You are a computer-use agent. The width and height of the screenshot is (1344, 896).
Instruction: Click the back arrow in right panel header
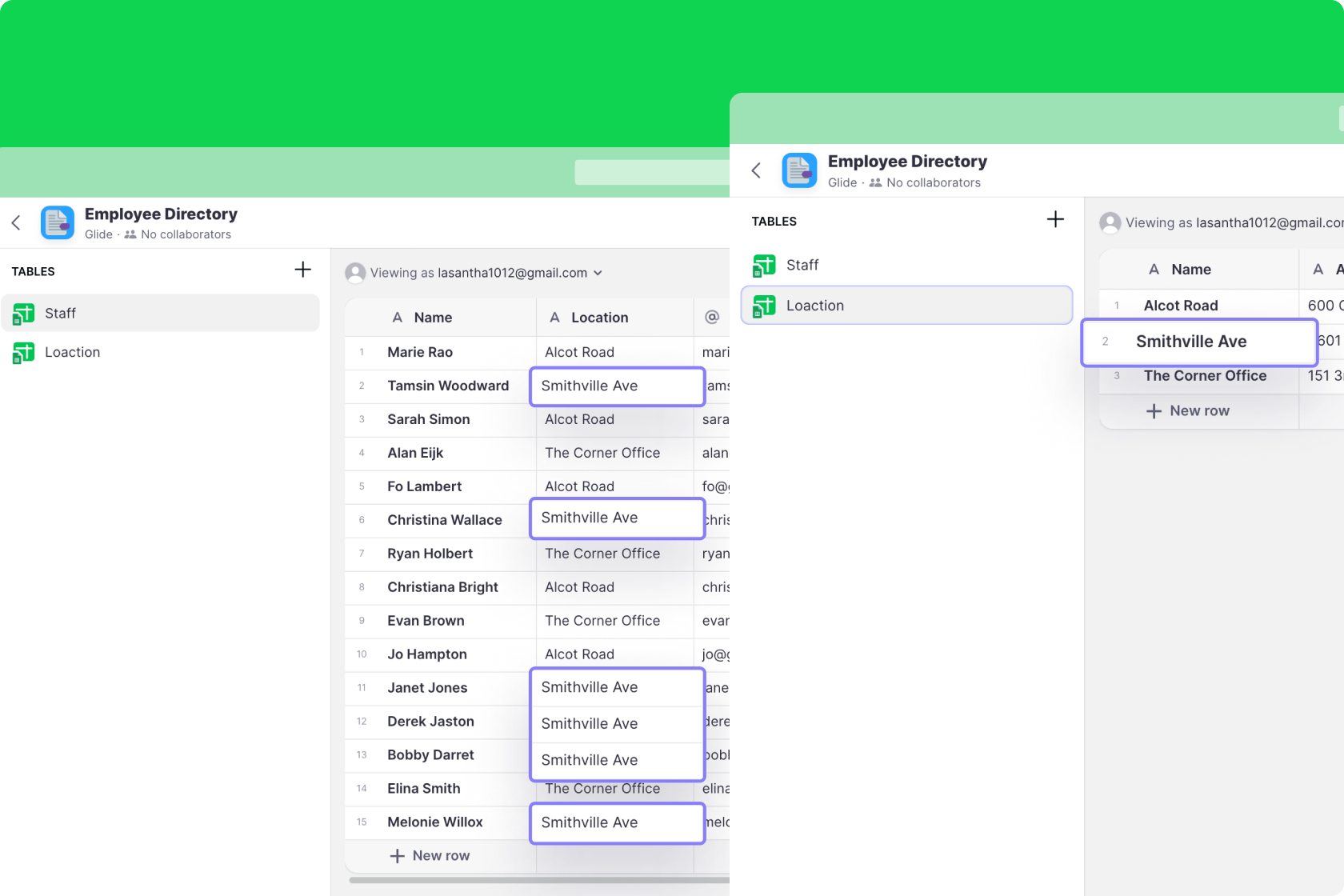tap(756, 170)
